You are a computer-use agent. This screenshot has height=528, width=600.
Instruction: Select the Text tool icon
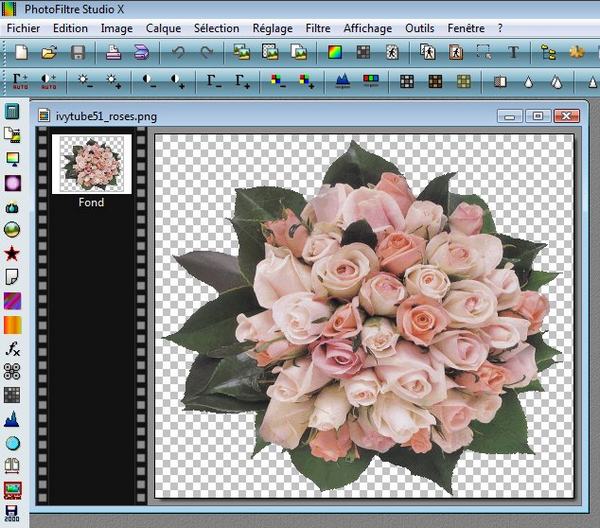(x=513, y=52)
